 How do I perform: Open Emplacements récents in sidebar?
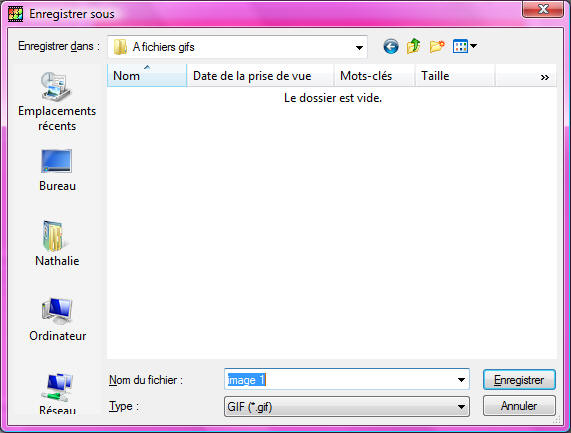point(57,102)
